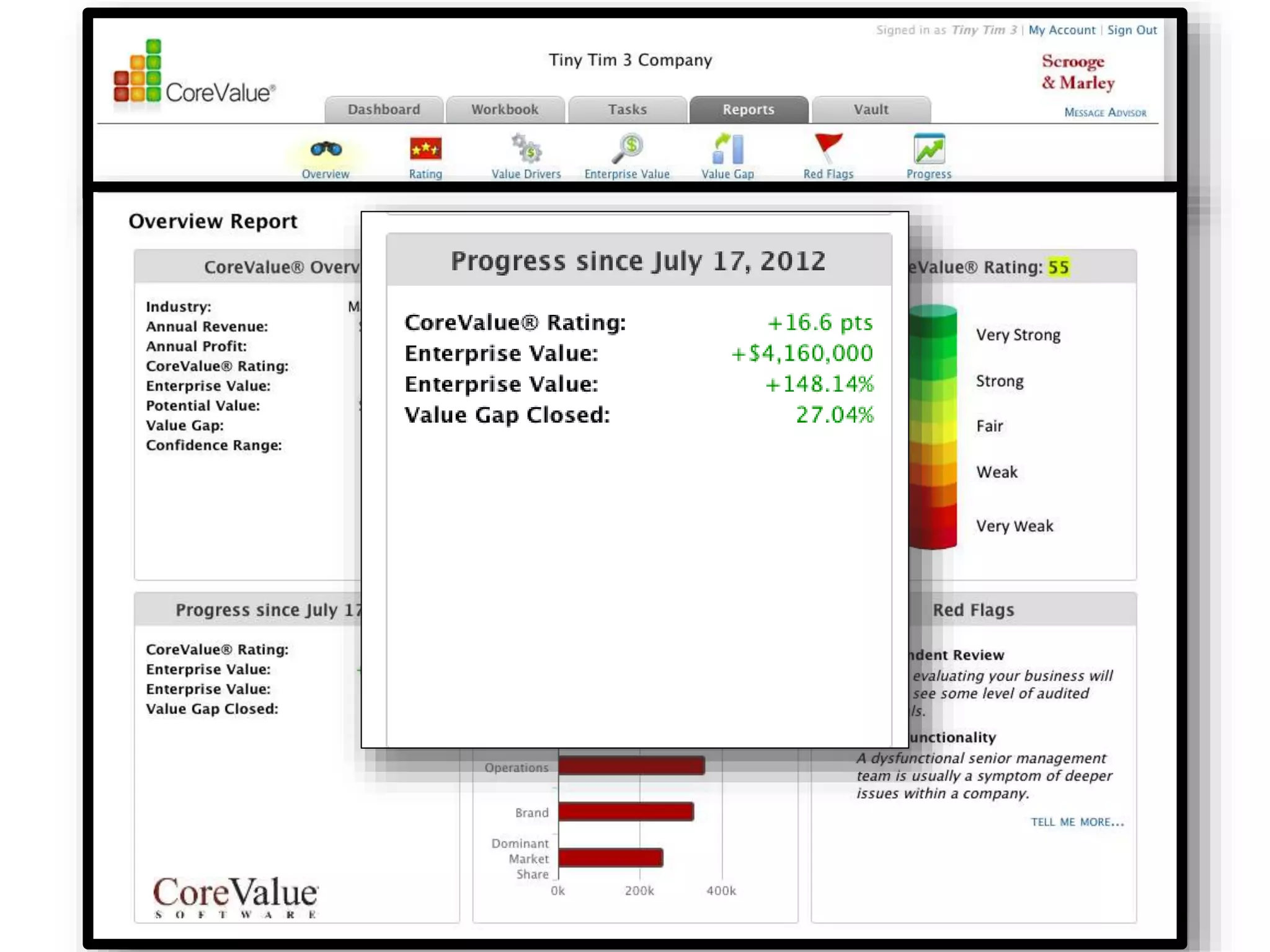Image resolution: width=1270 pixels, height=952 pixels.
Task: Open the Progress chart icon
Action: click(928, 149)
